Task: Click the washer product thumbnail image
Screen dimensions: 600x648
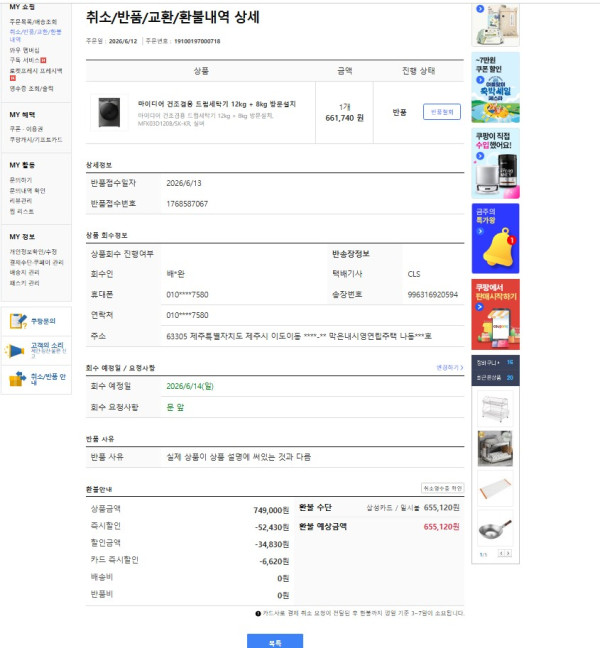Action: click(109, 112)
